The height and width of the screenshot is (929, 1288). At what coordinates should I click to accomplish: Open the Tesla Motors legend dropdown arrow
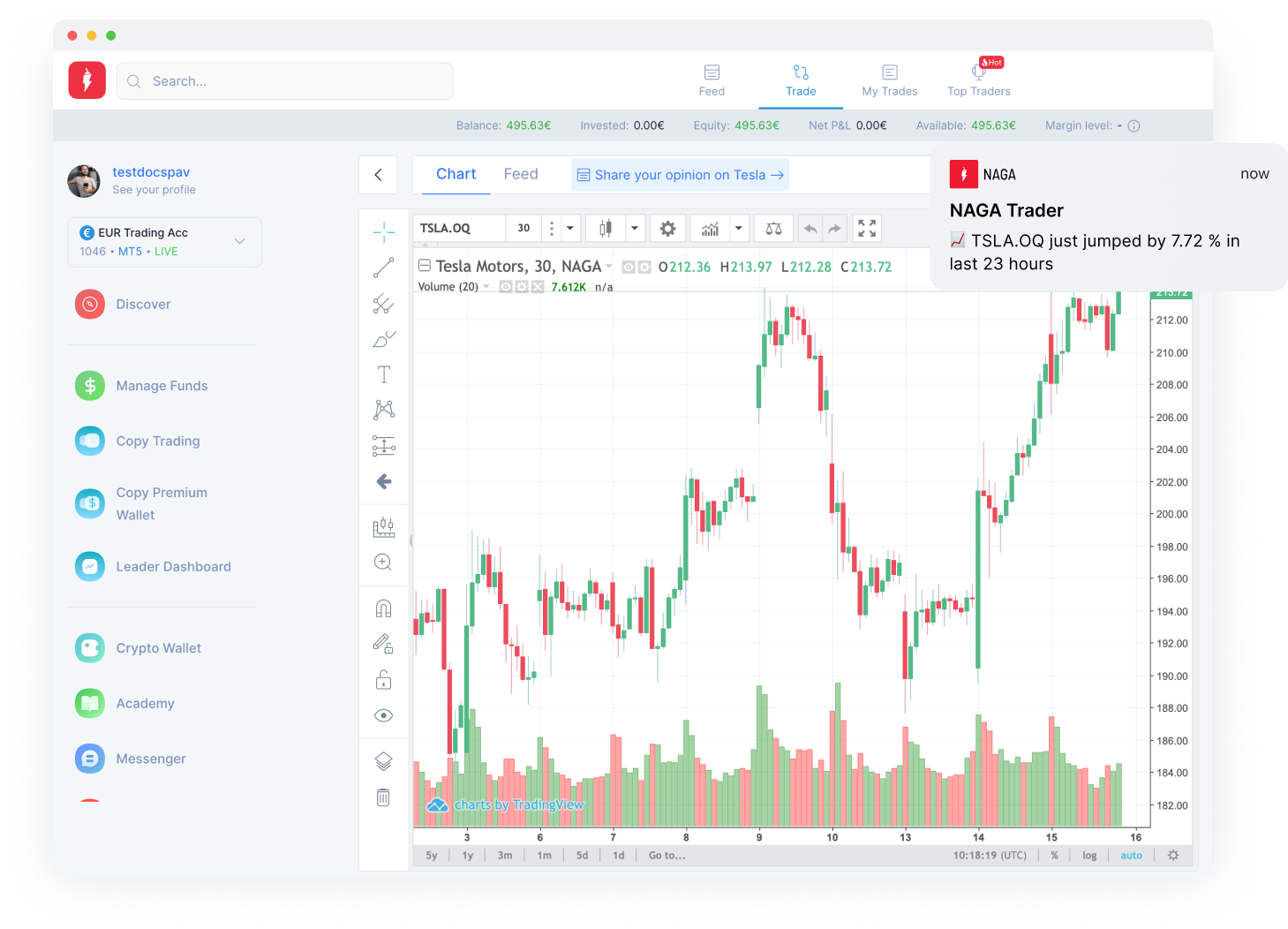609,267
